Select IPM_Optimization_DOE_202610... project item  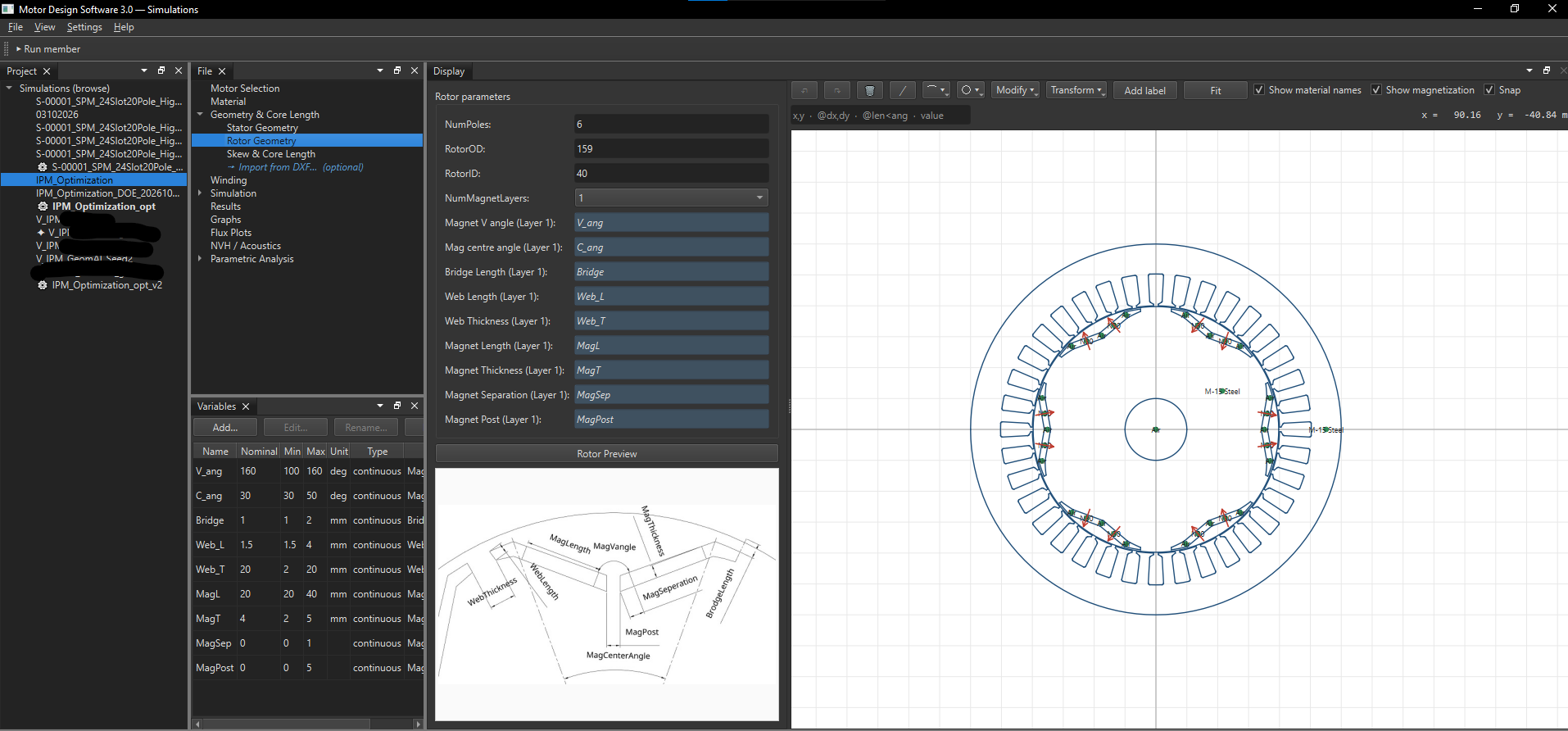[x=107, y=193]
